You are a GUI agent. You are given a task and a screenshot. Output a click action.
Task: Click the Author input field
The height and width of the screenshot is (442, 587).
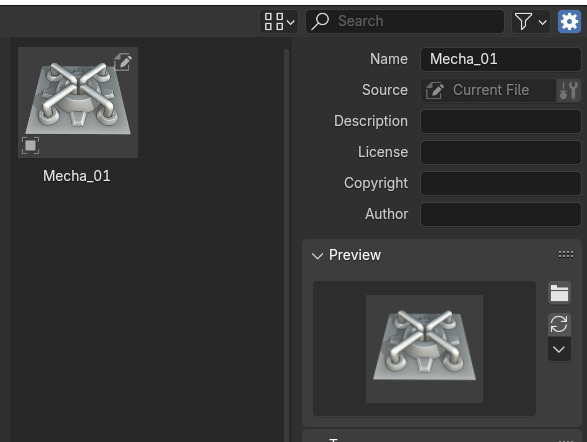point(501,214)
